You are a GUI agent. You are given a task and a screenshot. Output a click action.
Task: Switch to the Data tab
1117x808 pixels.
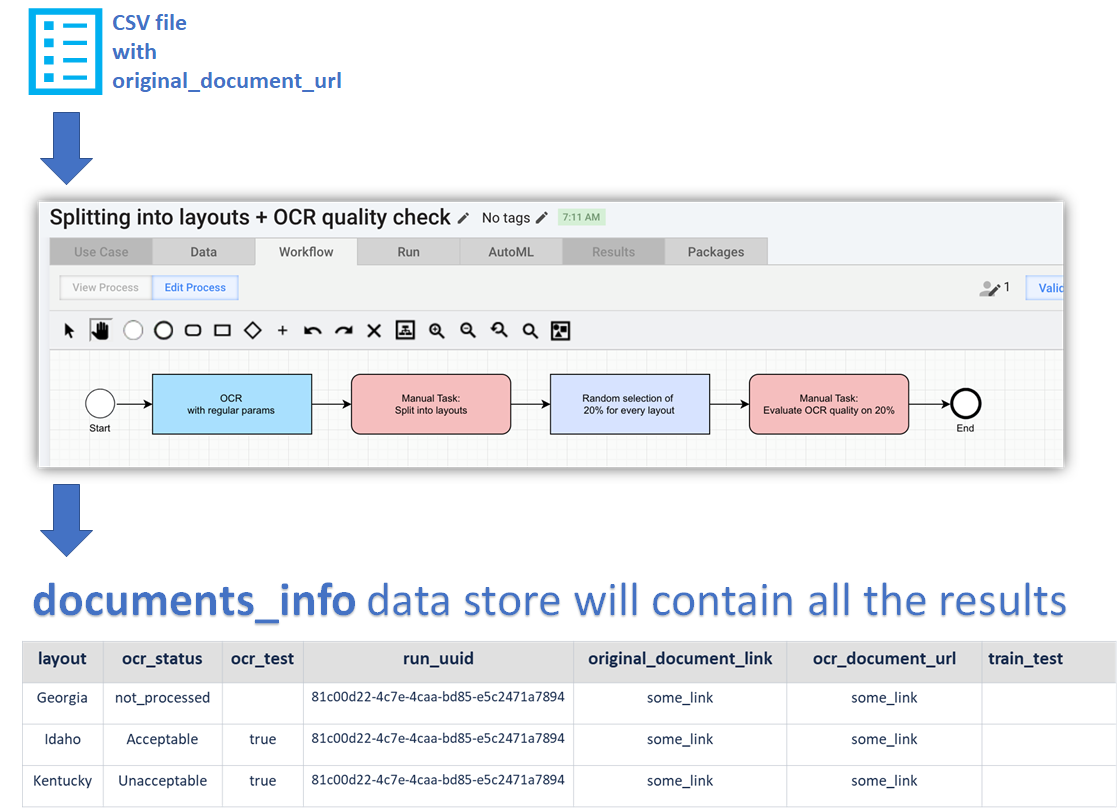pyautogui.click(x=204, y=252)
